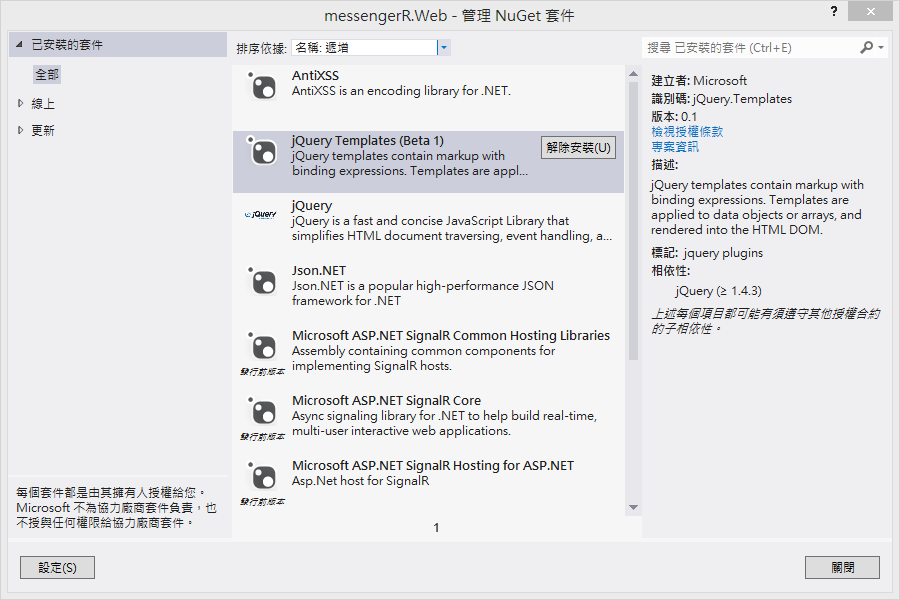This screenshot has height=600, width=900.
Task: Open the help question mark button
Action: pyautogui.click(x=834, y=11)
